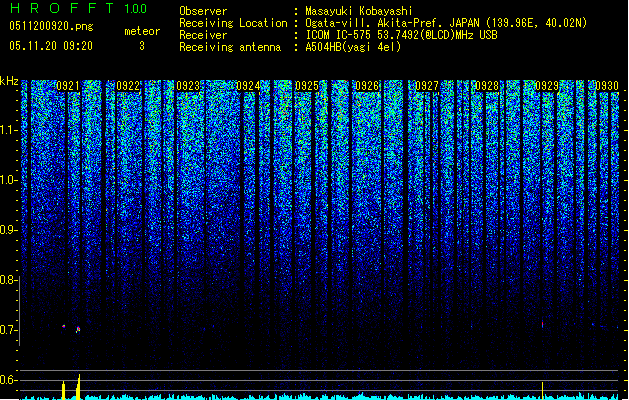Click the 0.9 kHz axis label
The image size is (629, 400).
pyautogui.click(x=8, y=230)
